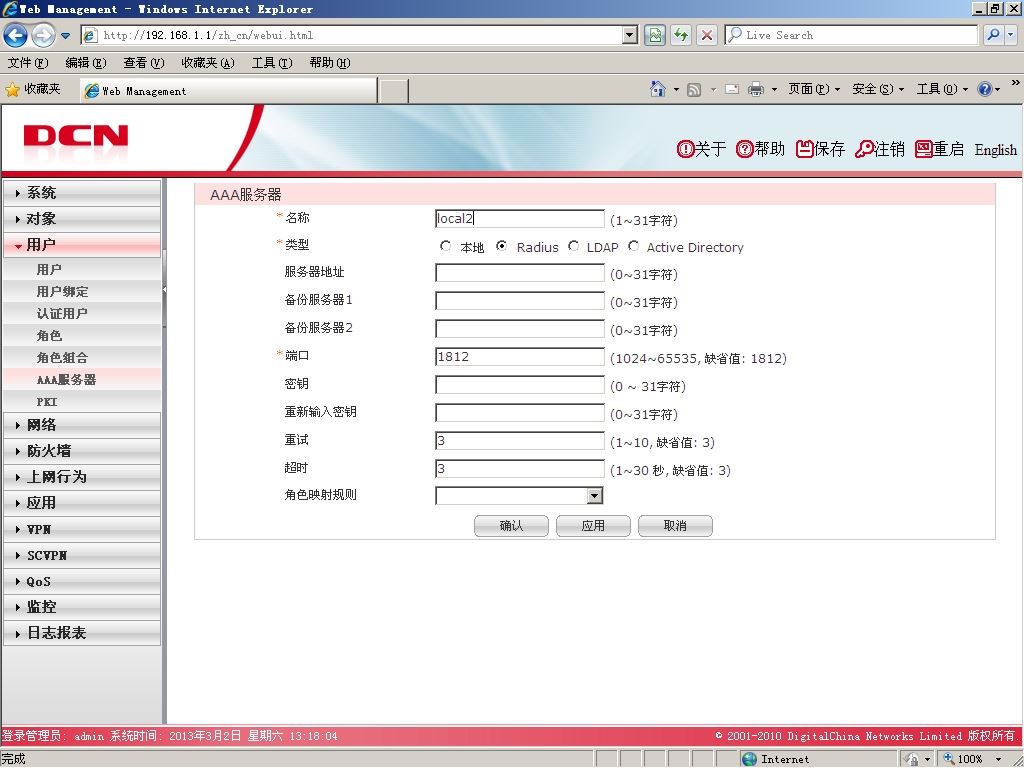Open the 工具(T) menu

[272, 63]
